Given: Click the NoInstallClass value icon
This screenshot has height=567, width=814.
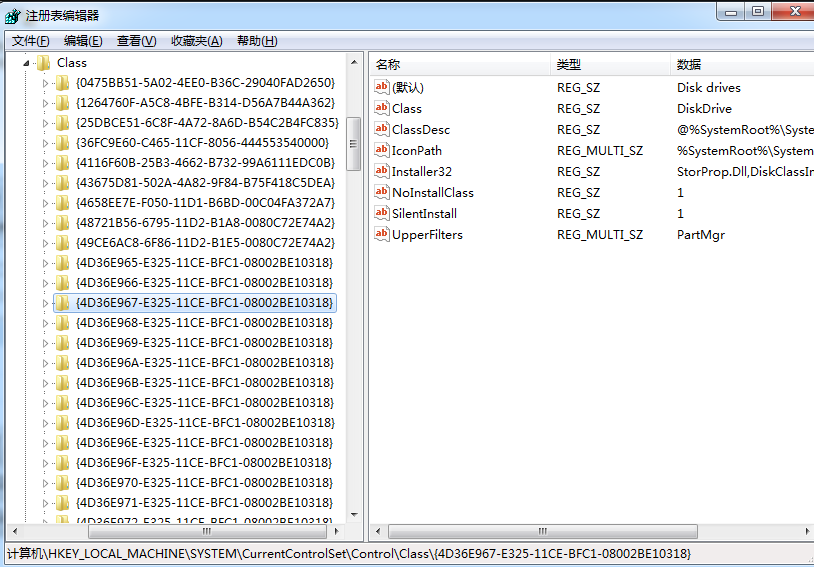Looking at the screenshot, I should 381,192.
